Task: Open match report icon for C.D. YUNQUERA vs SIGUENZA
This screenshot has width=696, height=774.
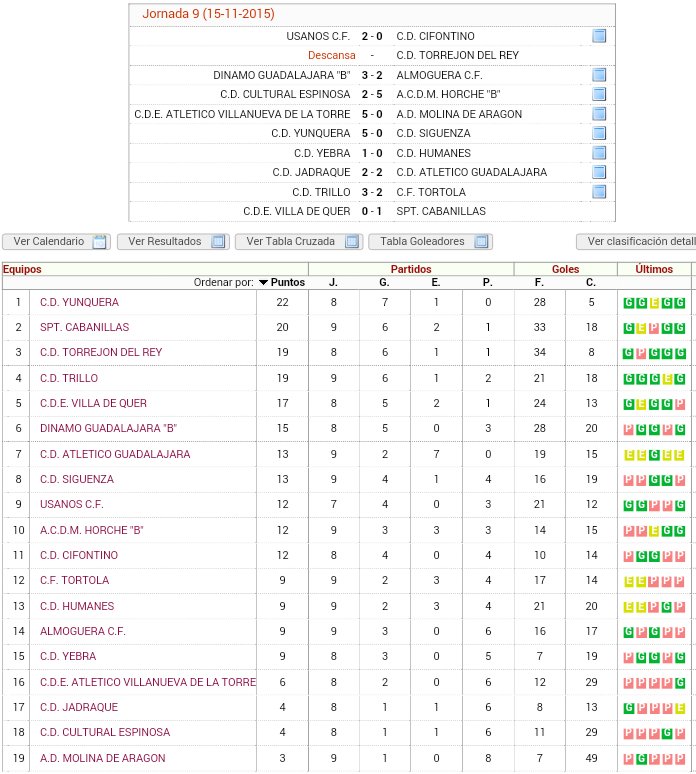Action: point(599,133)
